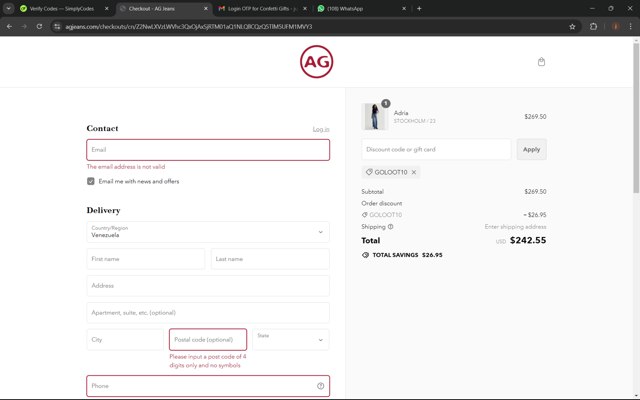Click the GOLOOT10 tag icon chip
640x400 pixels.
click(x=369, y=172)
